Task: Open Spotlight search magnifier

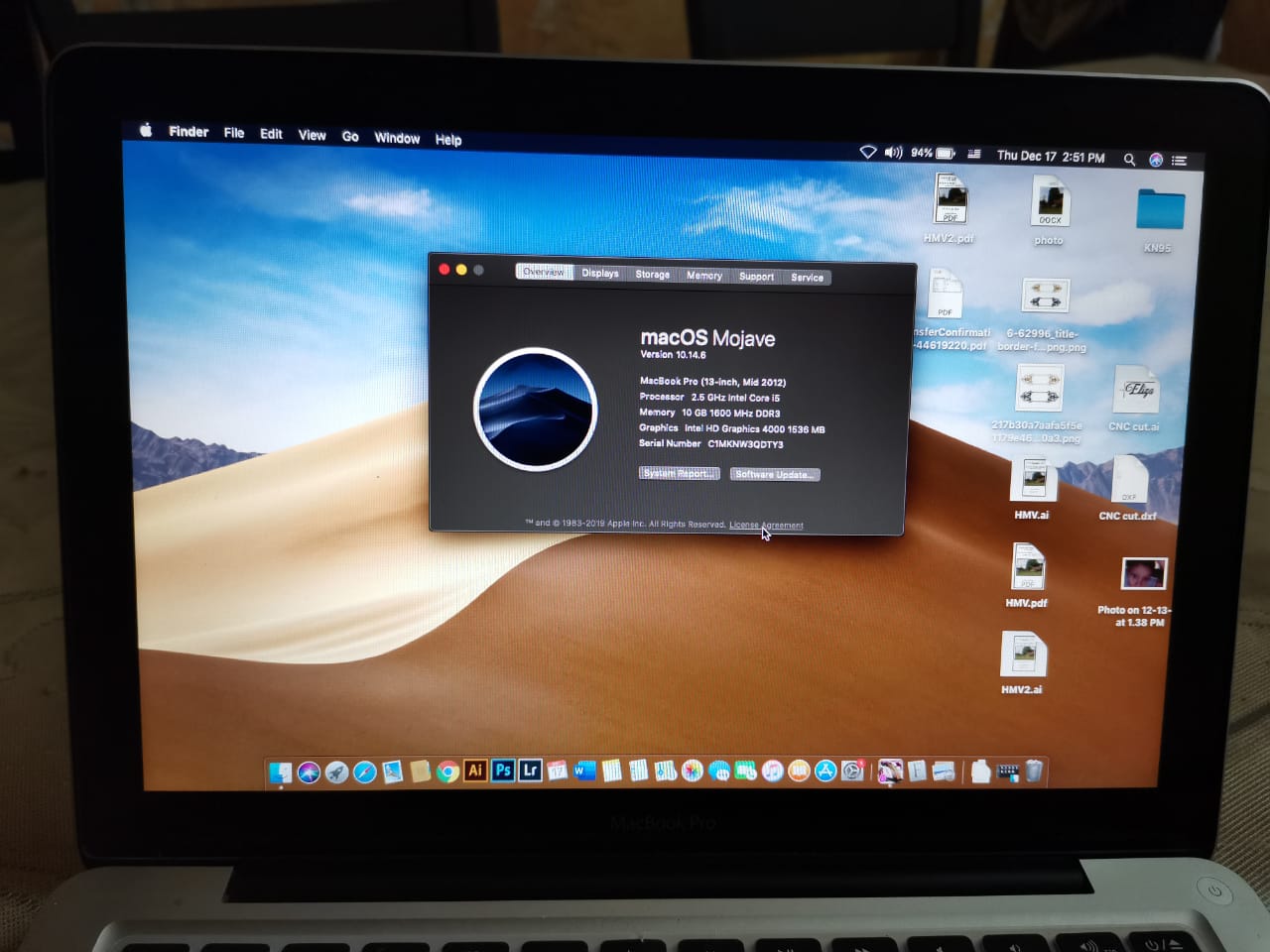Action: pyautogui.click(x=1129, y=159)
